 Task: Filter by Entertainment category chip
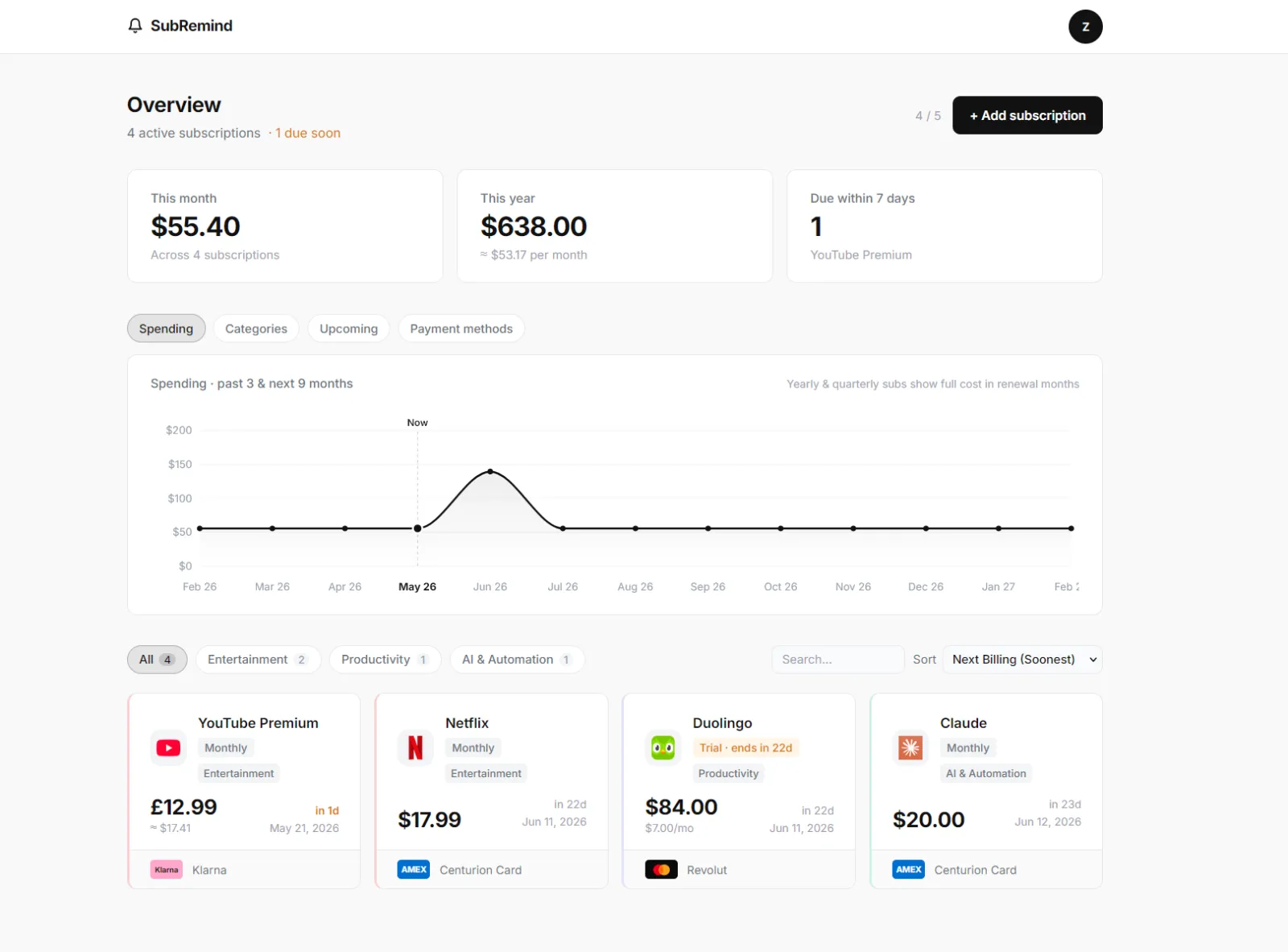258,660
